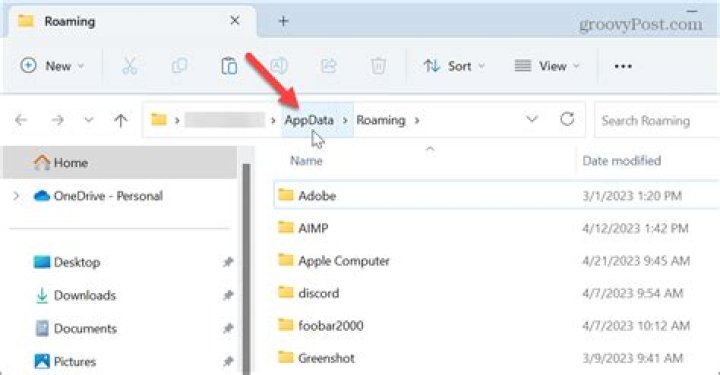Click the Paste clipboard icon
The height and width of the screenshot is (375, 720).
point(229,66)
